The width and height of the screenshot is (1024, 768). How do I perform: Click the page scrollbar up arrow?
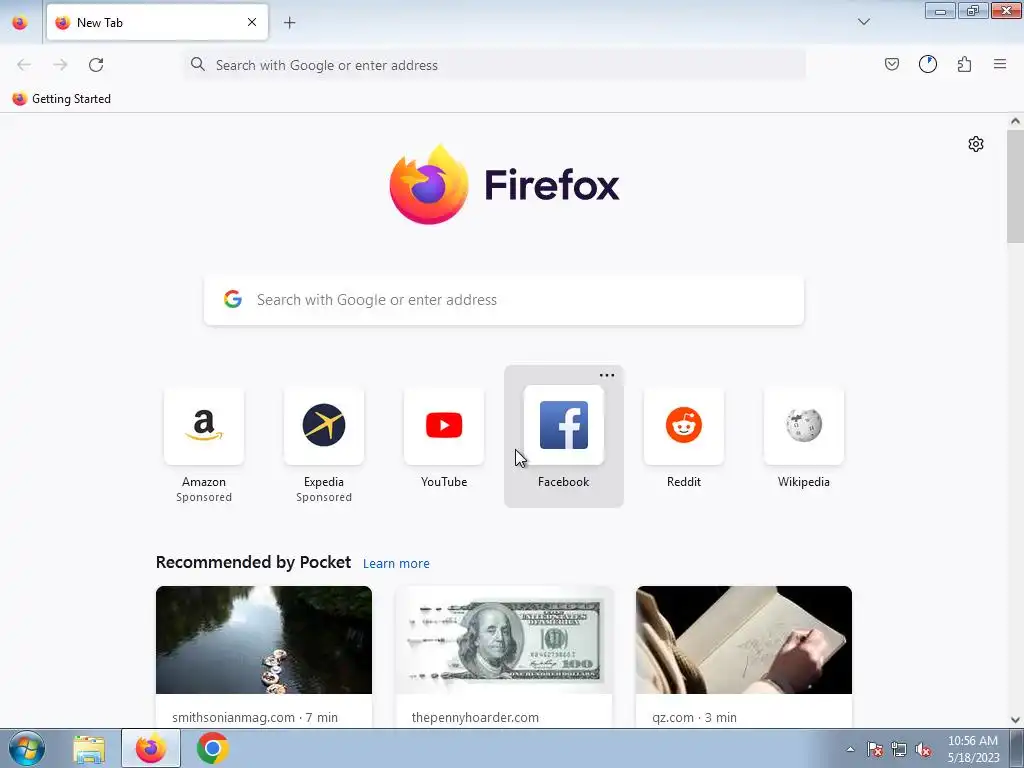[1015, 121]
